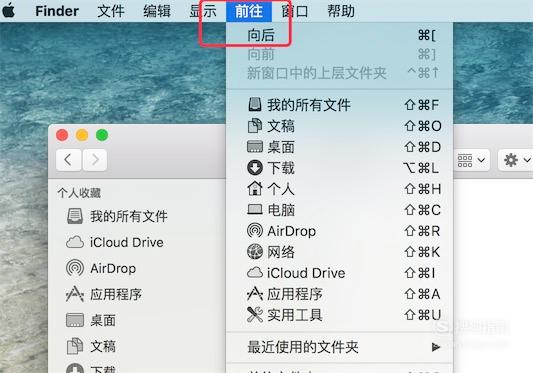Select the Home house icon item
Viewport: 533px width, 373px height.
point(255,189)
